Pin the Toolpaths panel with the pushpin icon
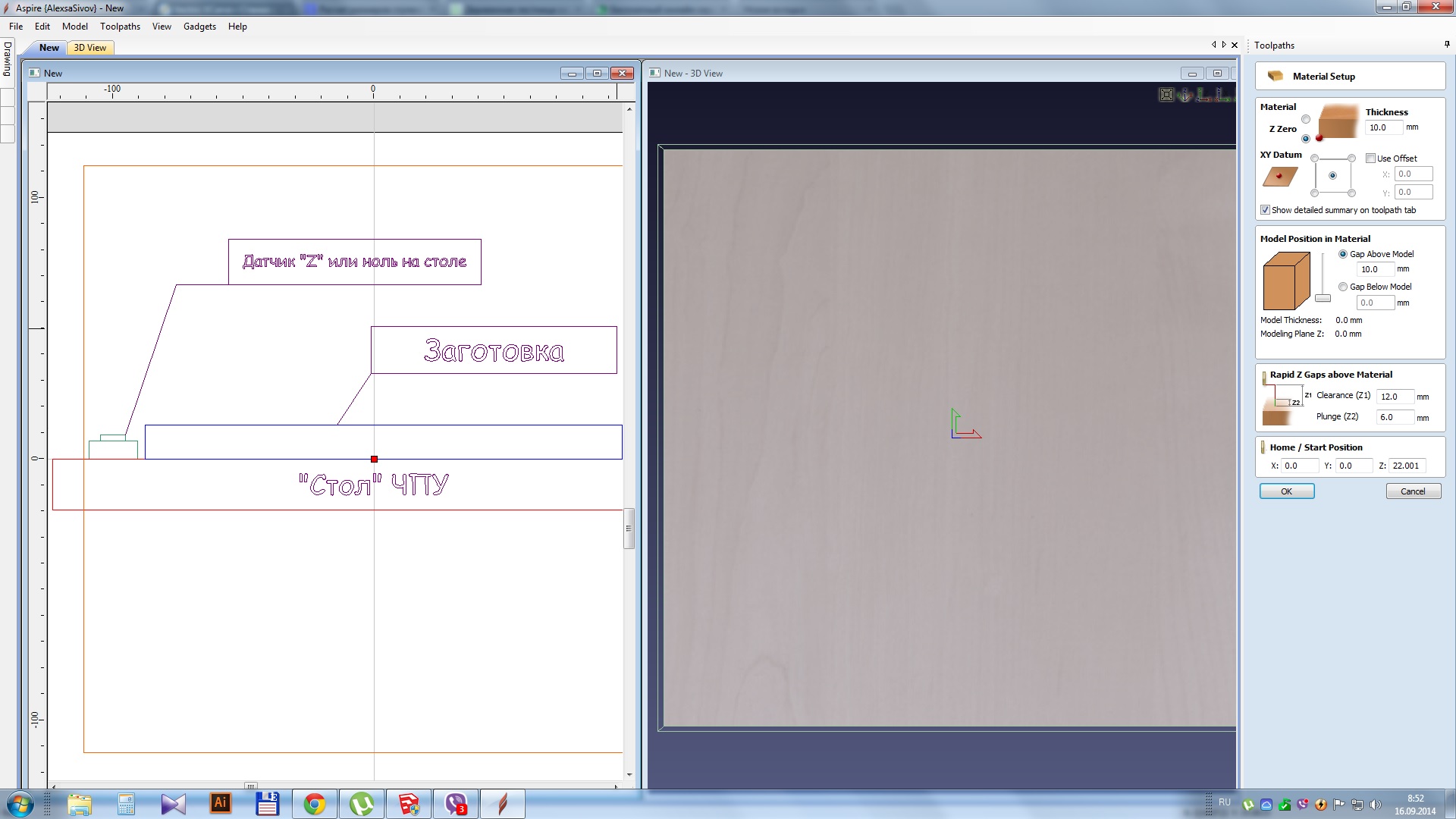The image size is (1456, 819). point(1447,45)
